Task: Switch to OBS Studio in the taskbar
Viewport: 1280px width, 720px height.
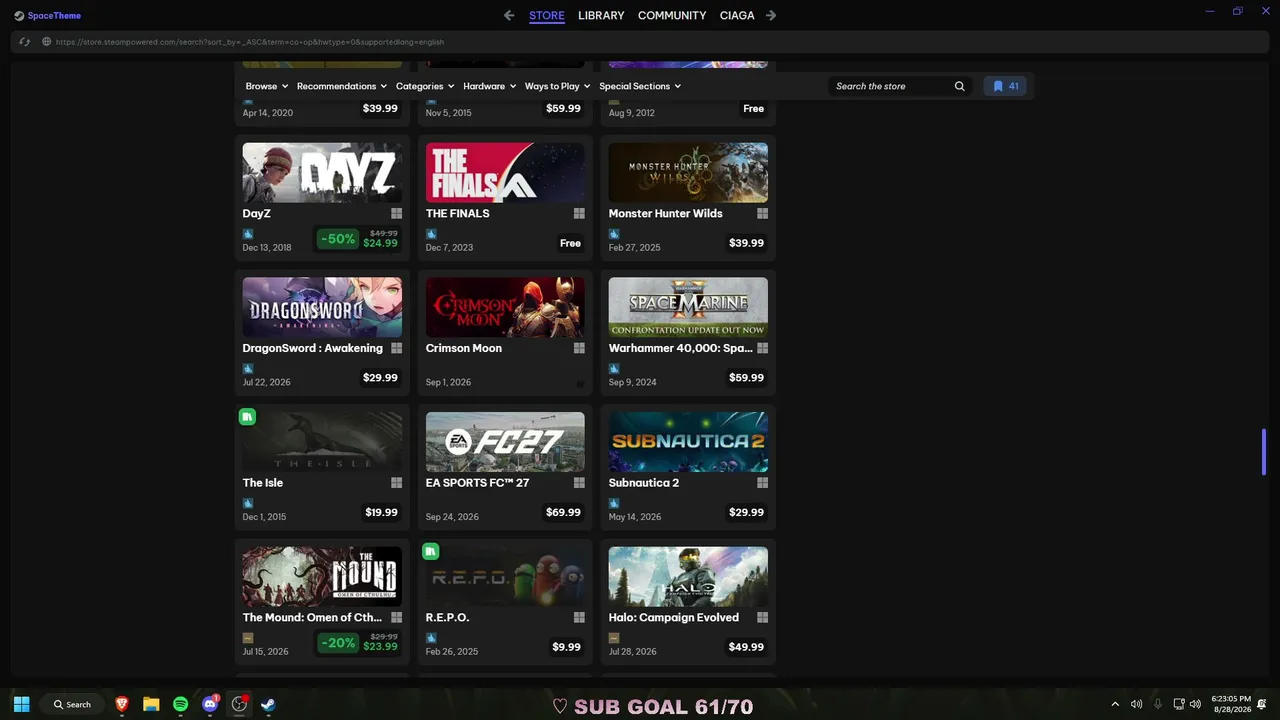Action: [x=239, y=704]
